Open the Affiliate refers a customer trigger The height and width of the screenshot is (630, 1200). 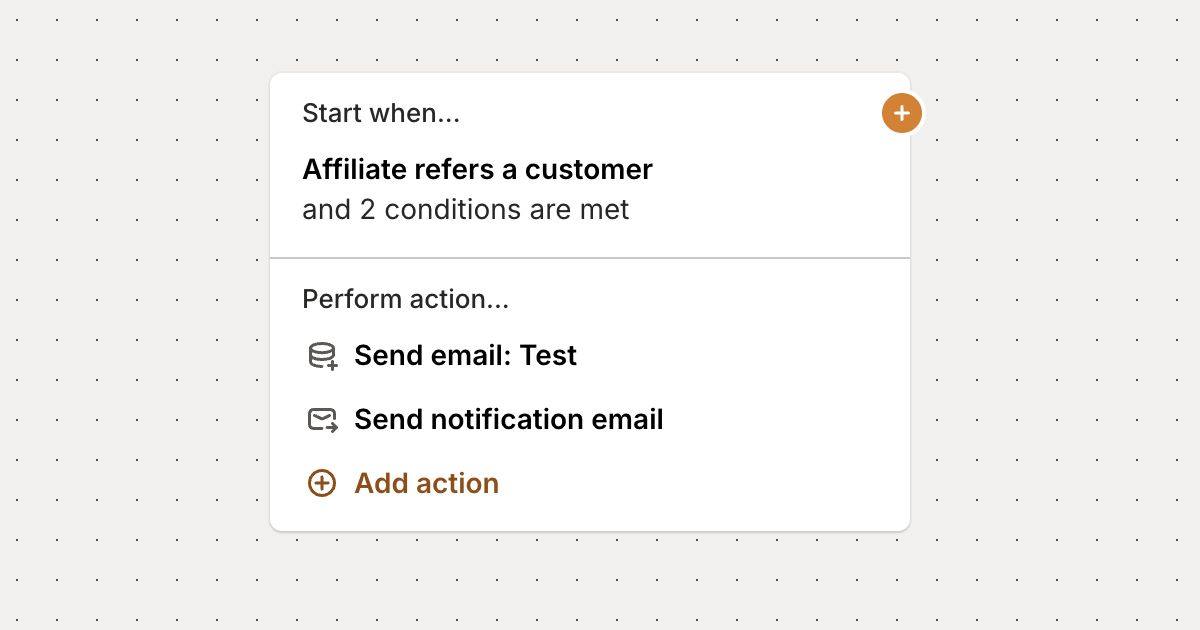pyautogui.click(x=477, y=169)
